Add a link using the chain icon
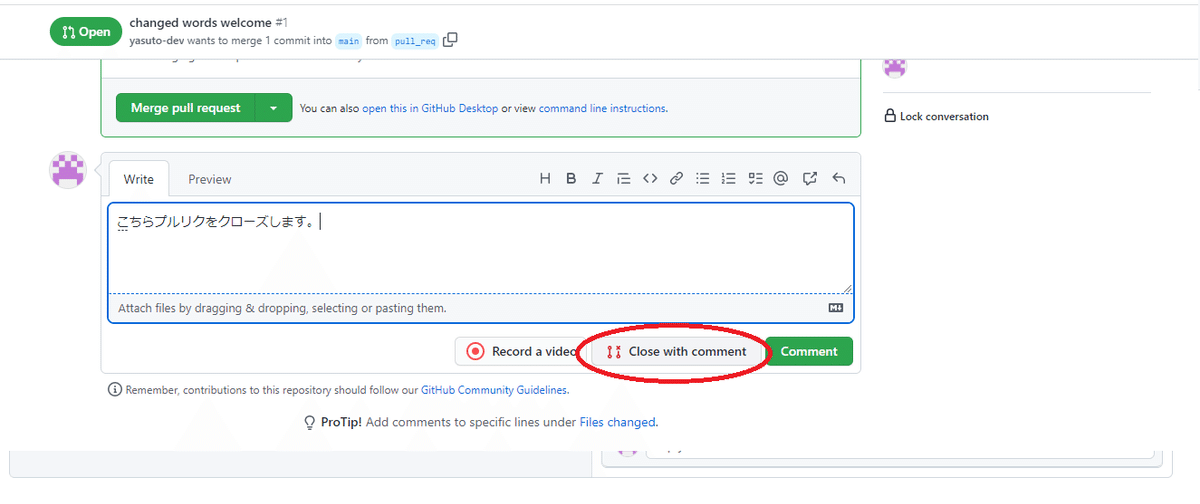This screenshot has height=504, width=1200. [676, 179]
